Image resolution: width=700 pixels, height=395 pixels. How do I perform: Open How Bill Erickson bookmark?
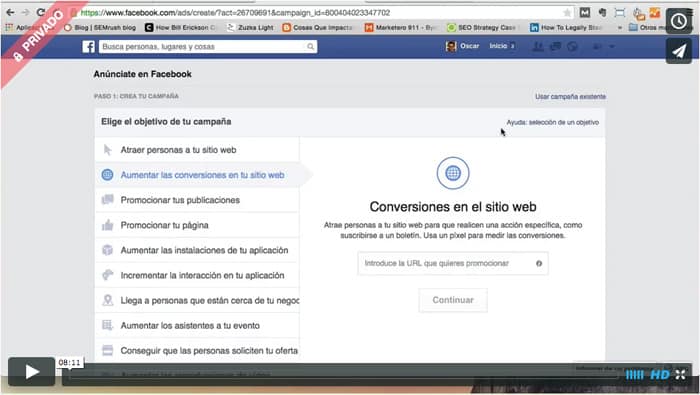click(x=180, y=27)
